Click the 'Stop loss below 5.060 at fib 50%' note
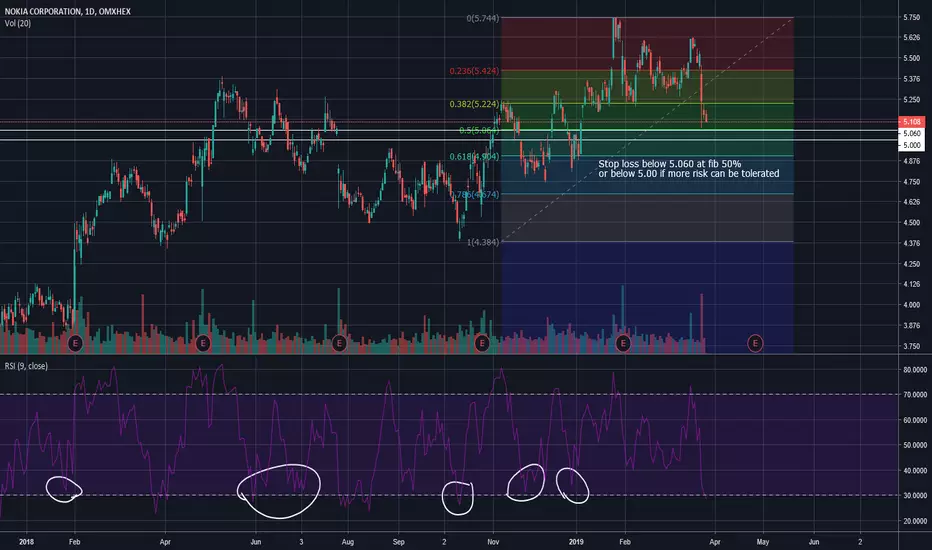The image size is (932, 550). [670, 164]
